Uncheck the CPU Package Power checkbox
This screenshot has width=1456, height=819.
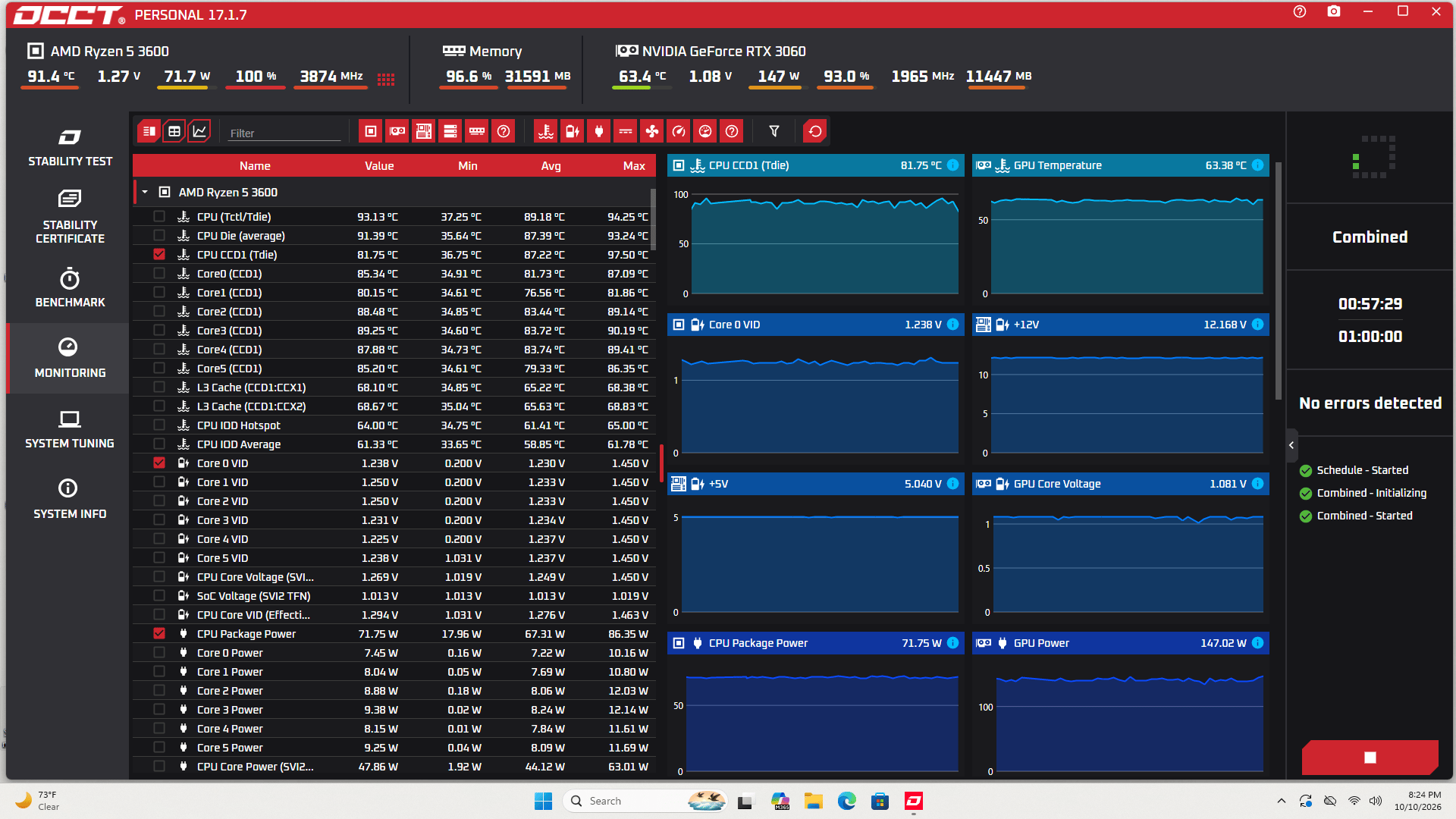click(159, 633)
